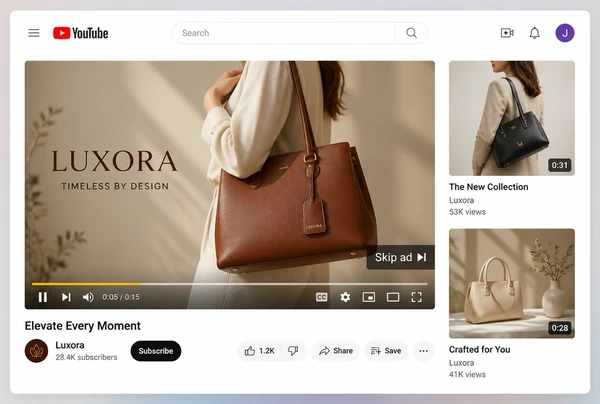This screenshot has width=600, height=404.
Task: Open the notifications bell
Action: (x=535, y=33)
